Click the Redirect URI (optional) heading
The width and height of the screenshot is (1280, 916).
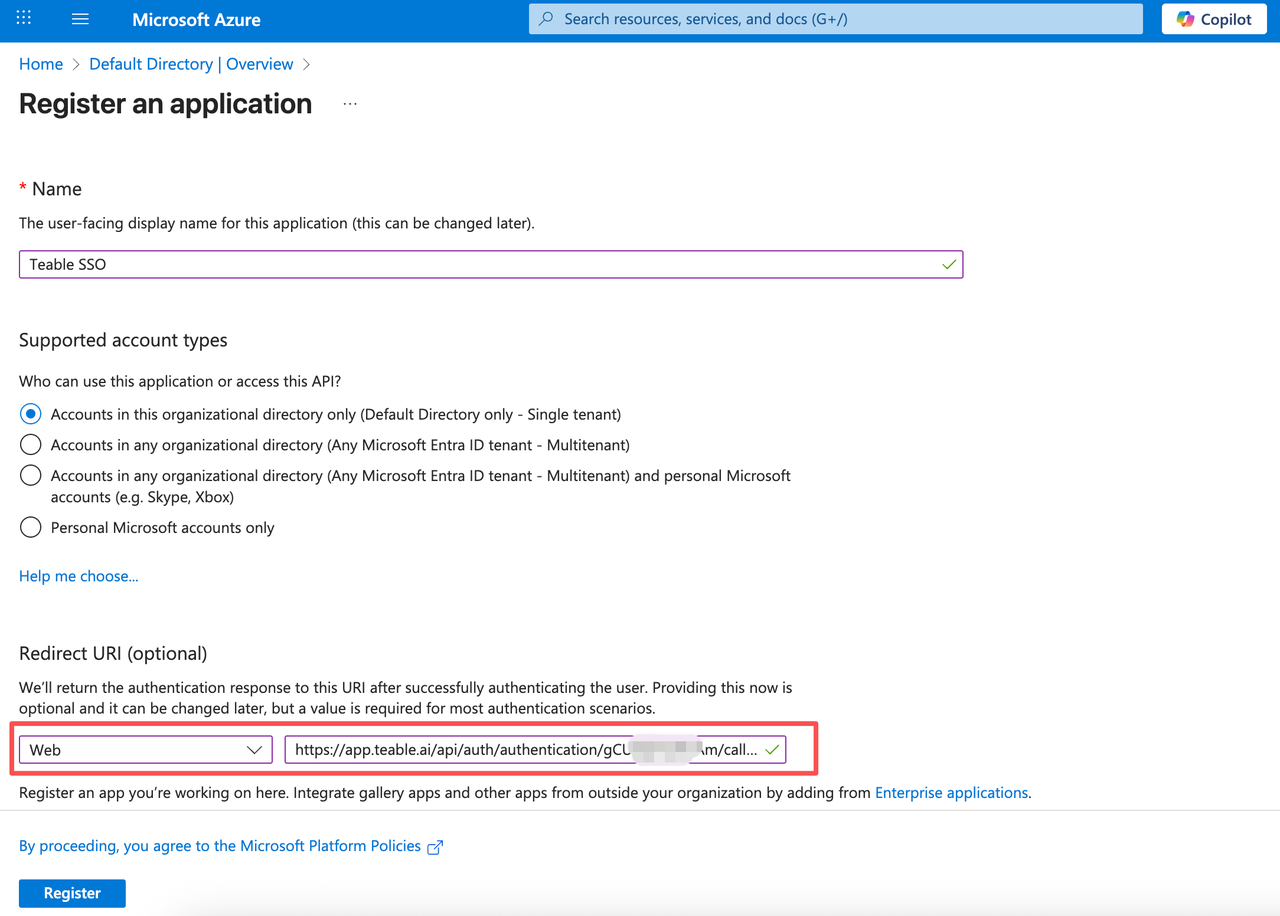pyautogui.click(x=113, y=653)
